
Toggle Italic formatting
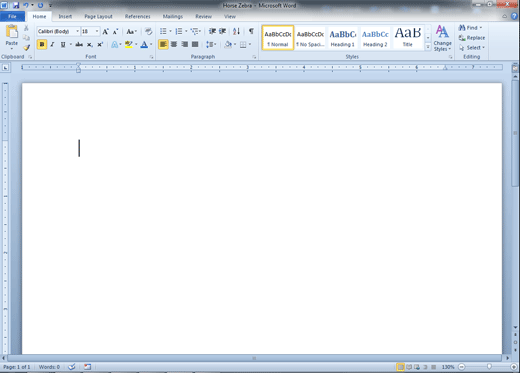(x=52, y=44)
